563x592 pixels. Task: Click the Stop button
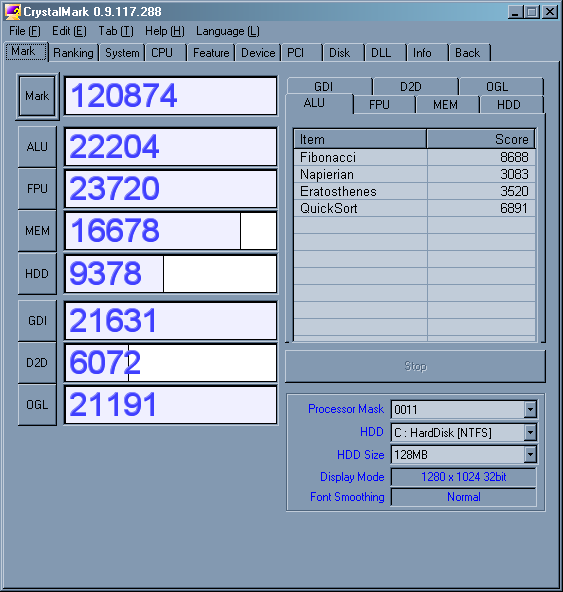415,366
